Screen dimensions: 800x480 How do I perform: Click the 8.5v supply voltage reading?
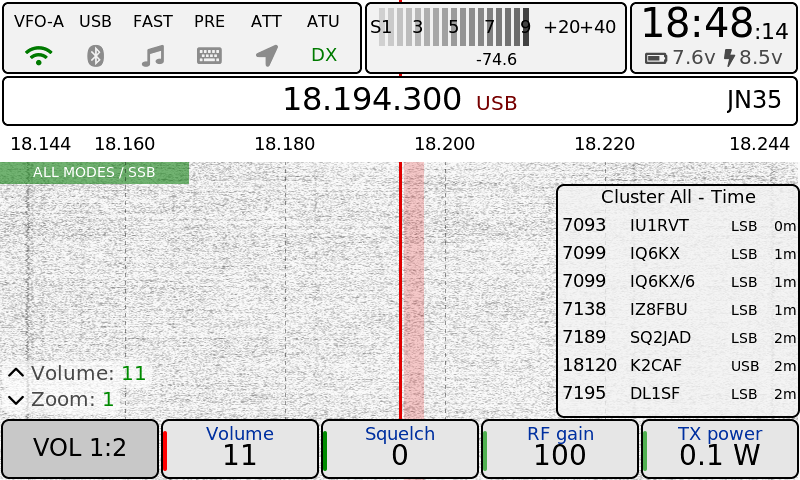(x=760, y=58)
